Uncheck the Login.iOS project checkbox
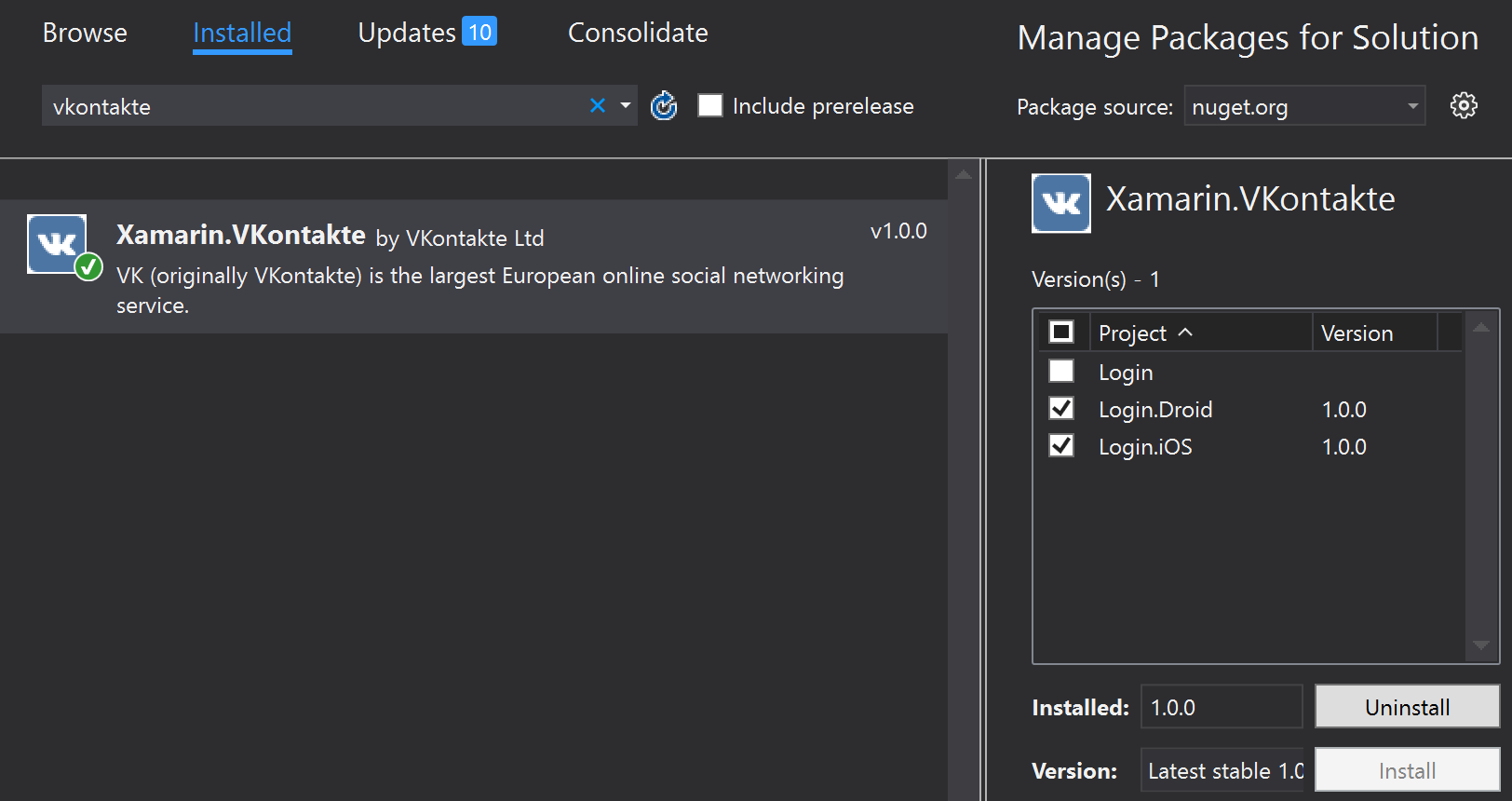The width and height of the screenshot is (1512, 801). pos(1061,445)
